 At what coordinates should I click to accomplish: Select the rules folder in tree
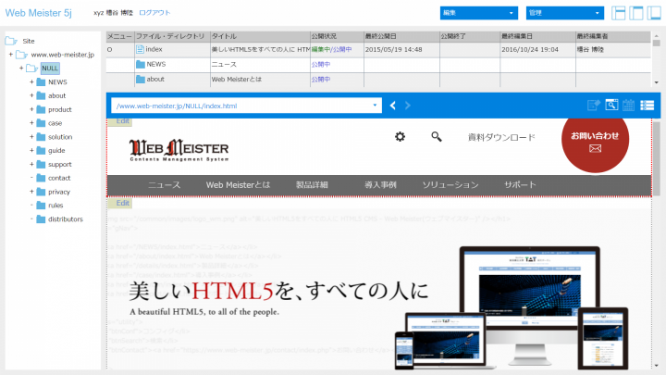55,205
